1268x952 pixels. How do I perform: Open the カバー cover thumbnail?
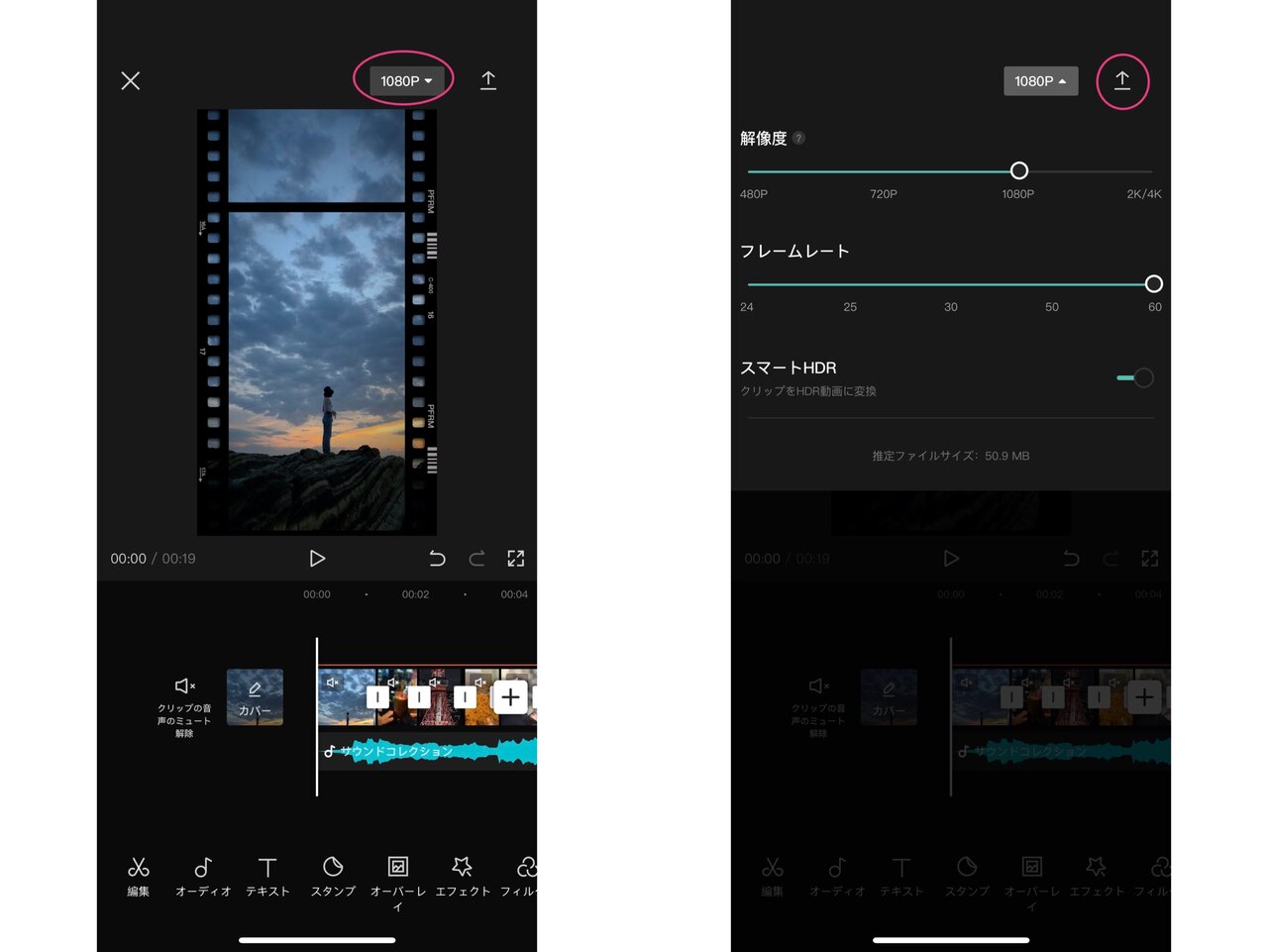coord(255,696)
